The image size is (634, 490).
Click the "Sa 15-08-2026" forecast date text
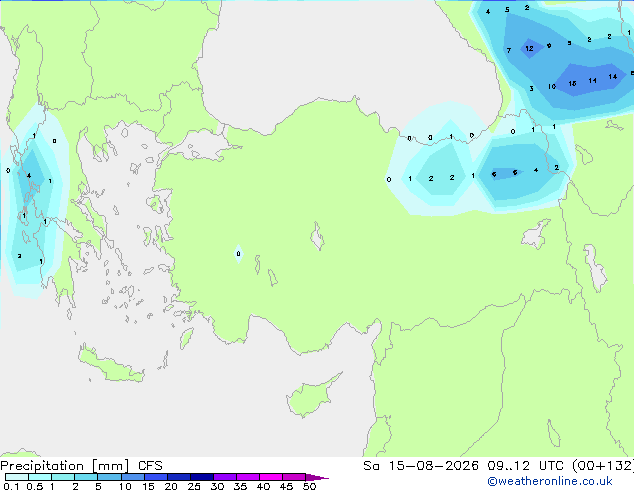(x=421, y=466)
